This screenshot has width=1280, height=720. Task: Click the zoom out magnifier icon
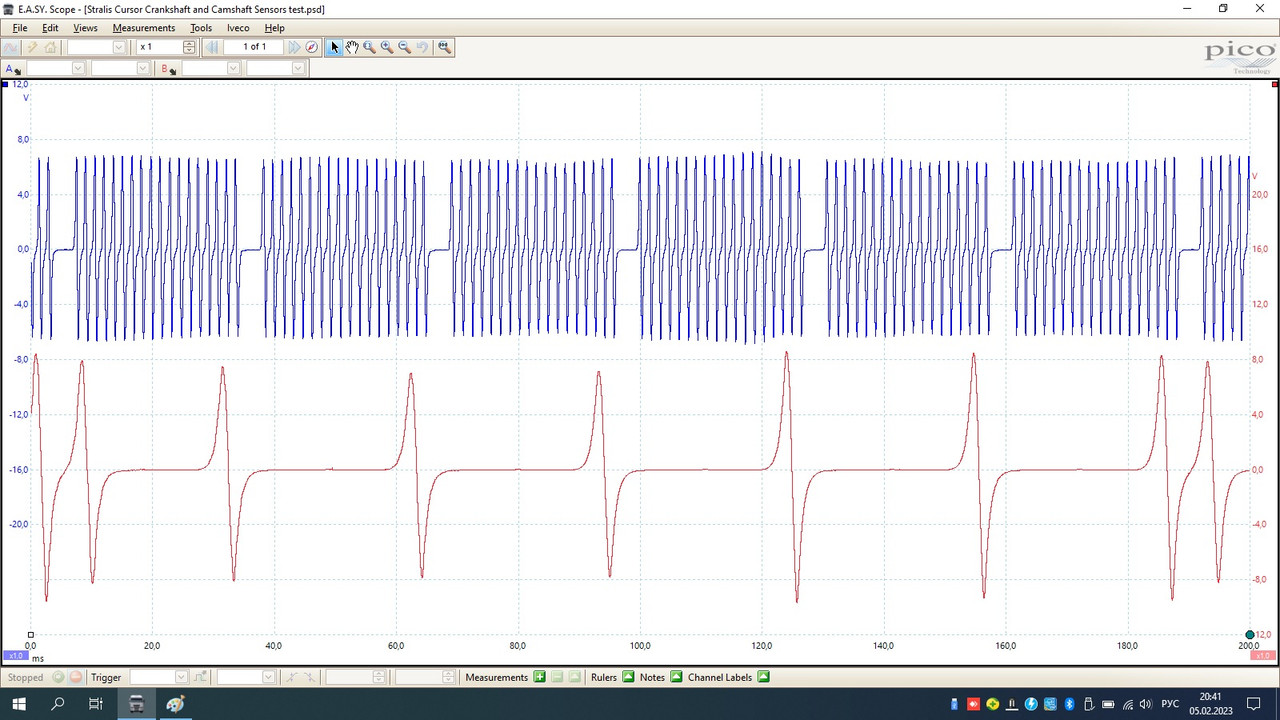pos(405,47)
